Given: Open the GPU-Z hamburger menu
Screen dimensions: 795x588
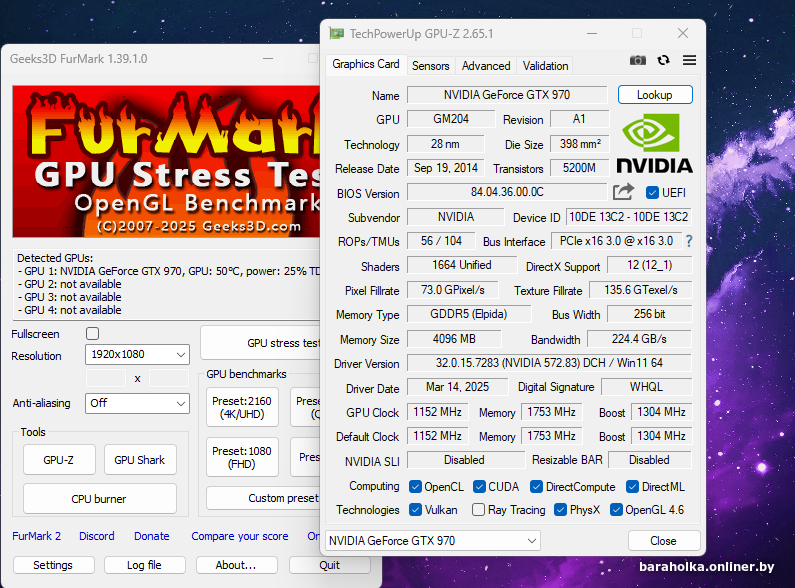Looking at the screenshot, I should click(x=689, y=60).
